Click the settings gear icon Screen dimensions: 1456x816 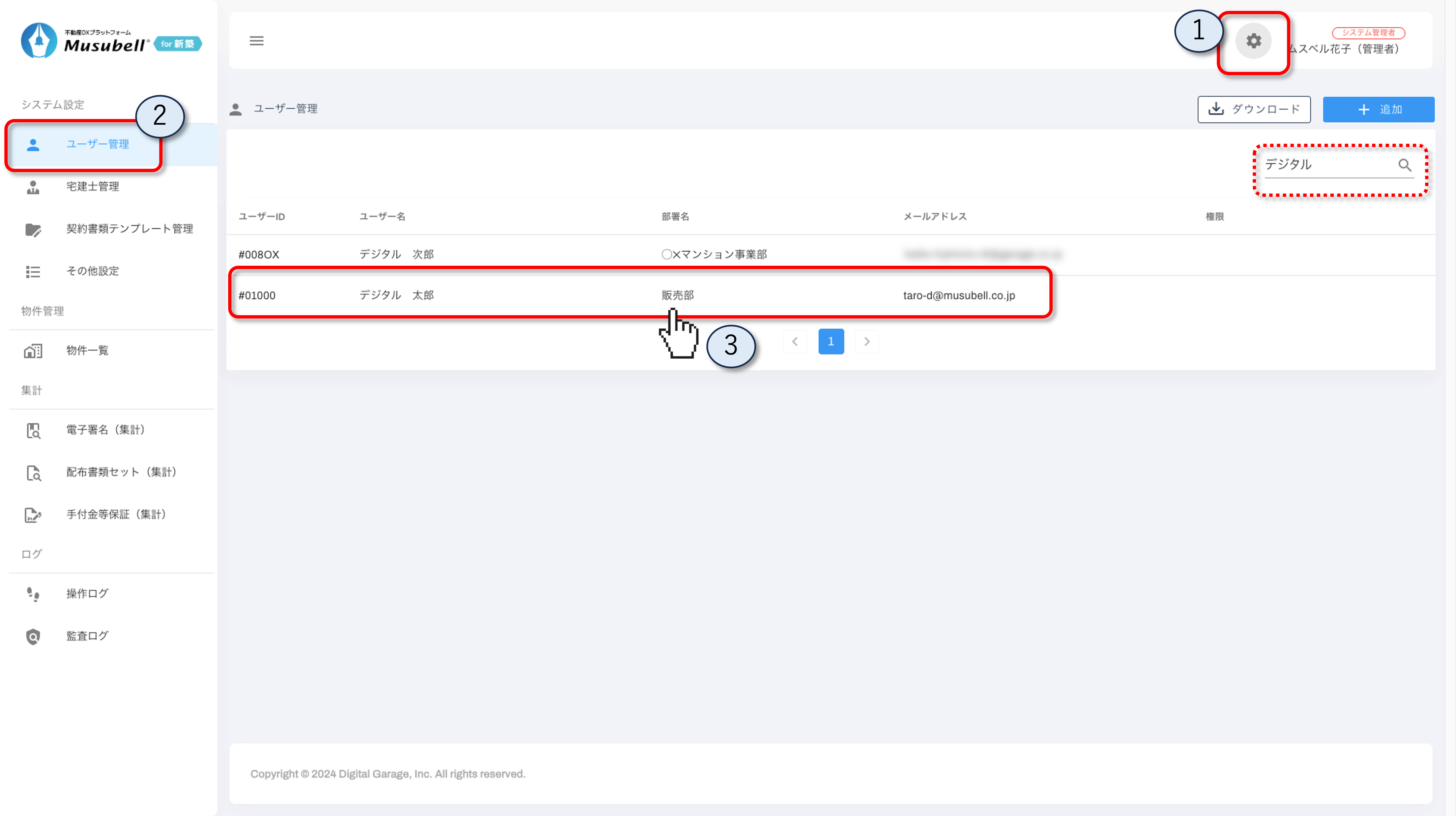(x=1253, y=41)
